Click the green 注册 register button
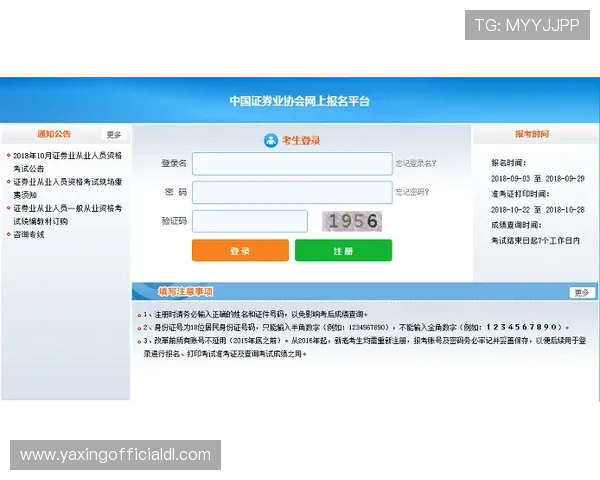This screenshot has height=480, width=600. coord(343,251)
